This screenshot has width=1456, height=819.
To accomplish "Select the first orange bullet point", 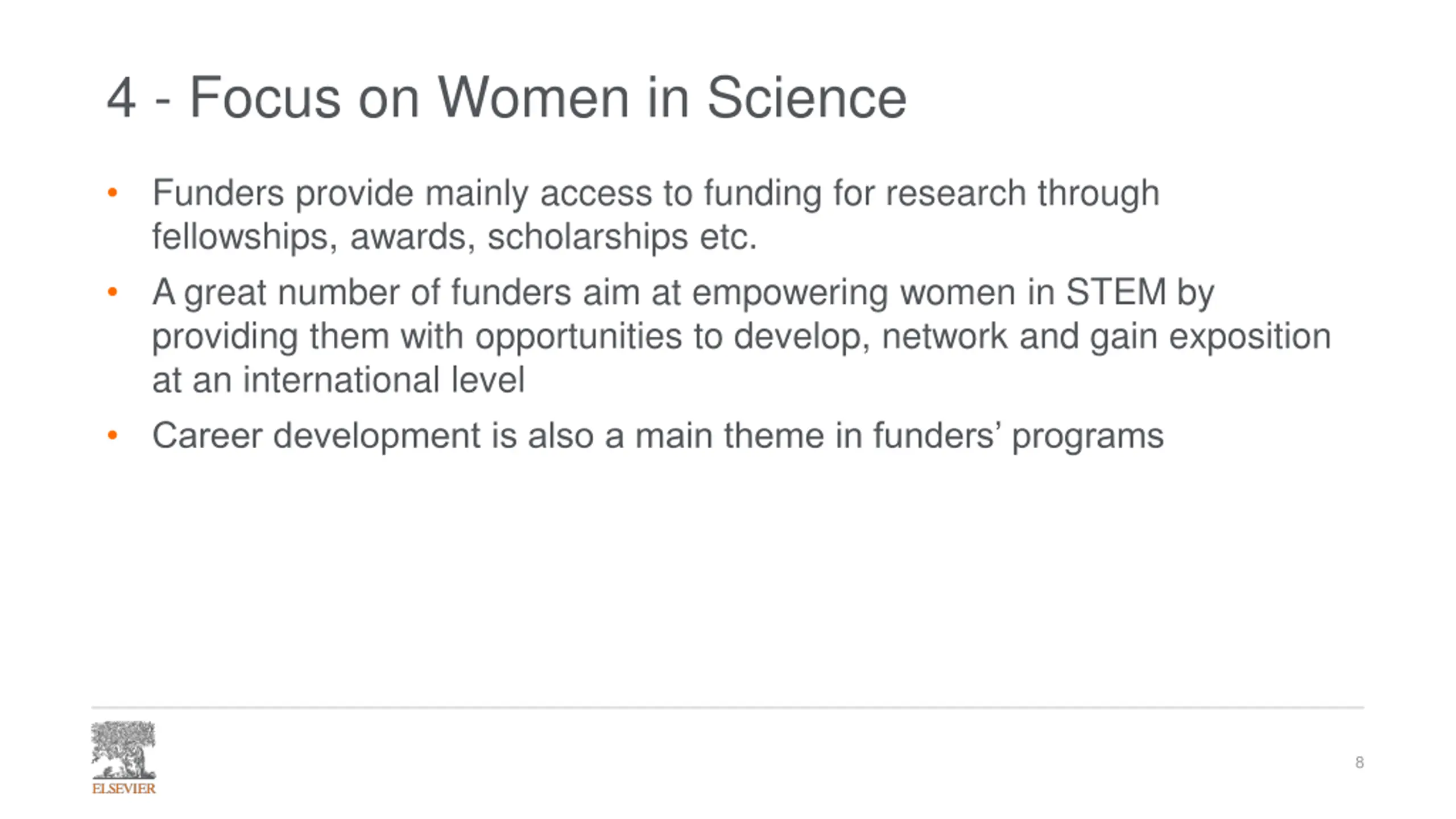I will (x=112, y=193).
